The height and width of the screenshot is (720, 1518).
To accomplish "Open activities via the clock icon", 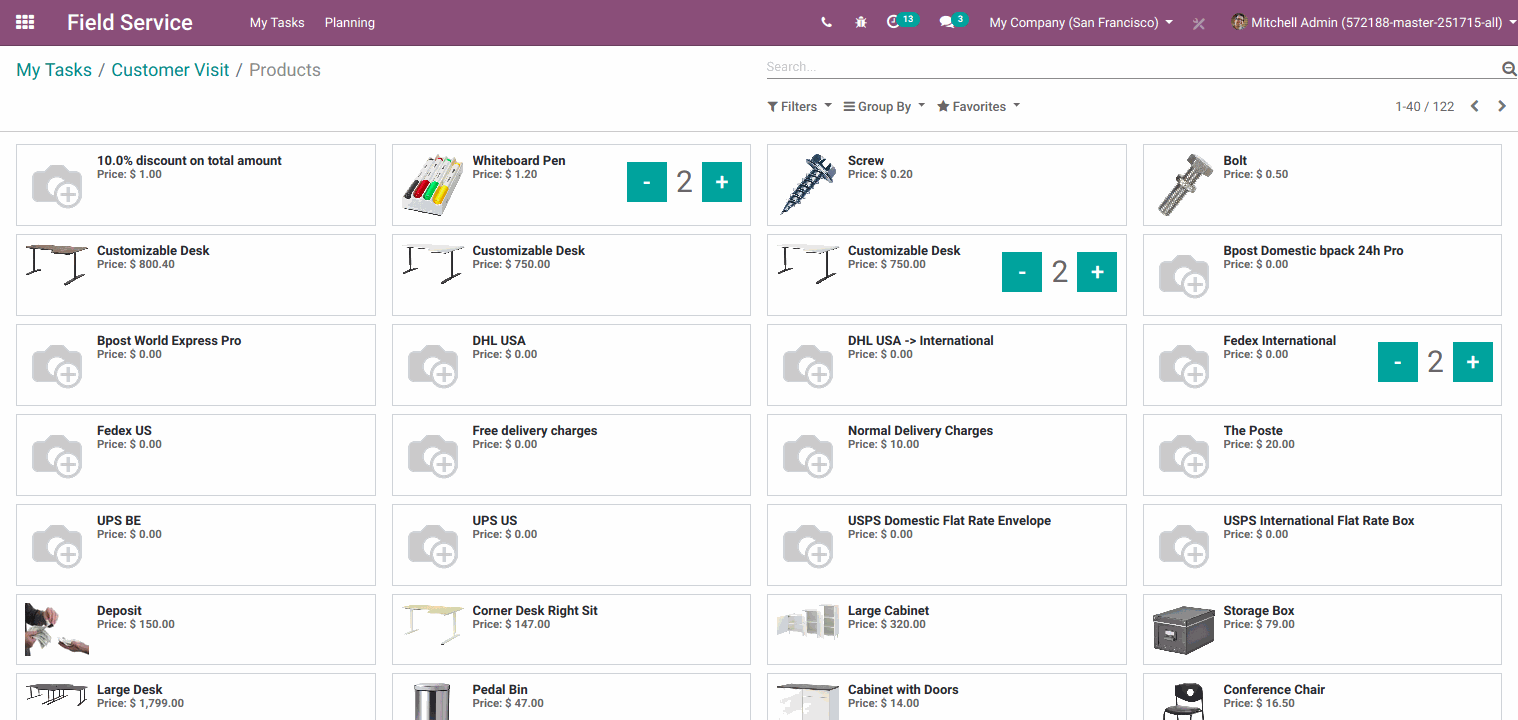I will 895,22.
